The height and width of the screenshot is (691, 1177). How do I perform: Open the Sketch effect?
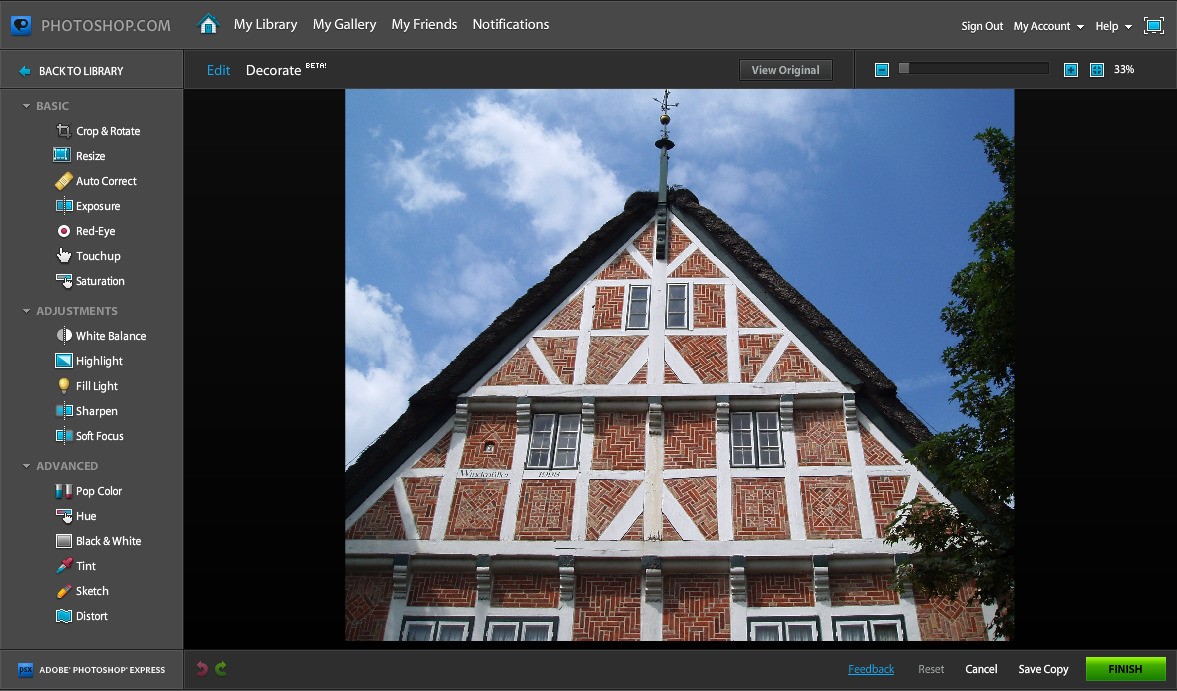pos(92,590)
